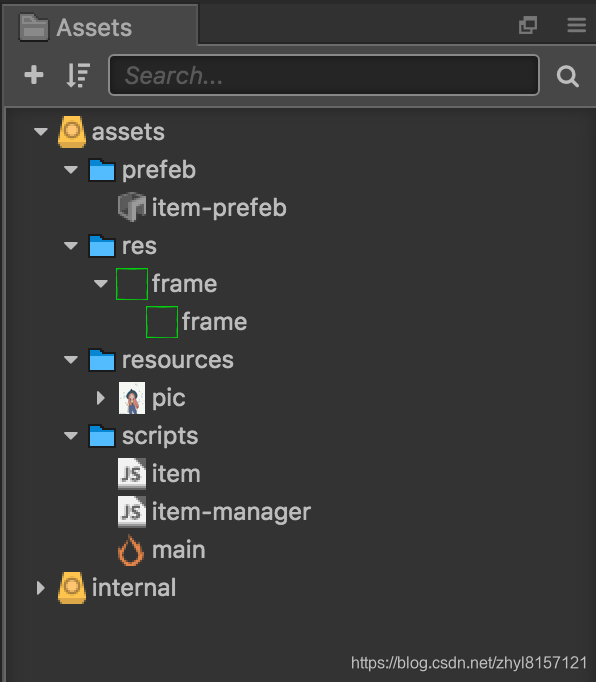This screenshot has height=682, width=596.
Task: Collapse the root assets folder arrow
Action: (x=40, y=131)
